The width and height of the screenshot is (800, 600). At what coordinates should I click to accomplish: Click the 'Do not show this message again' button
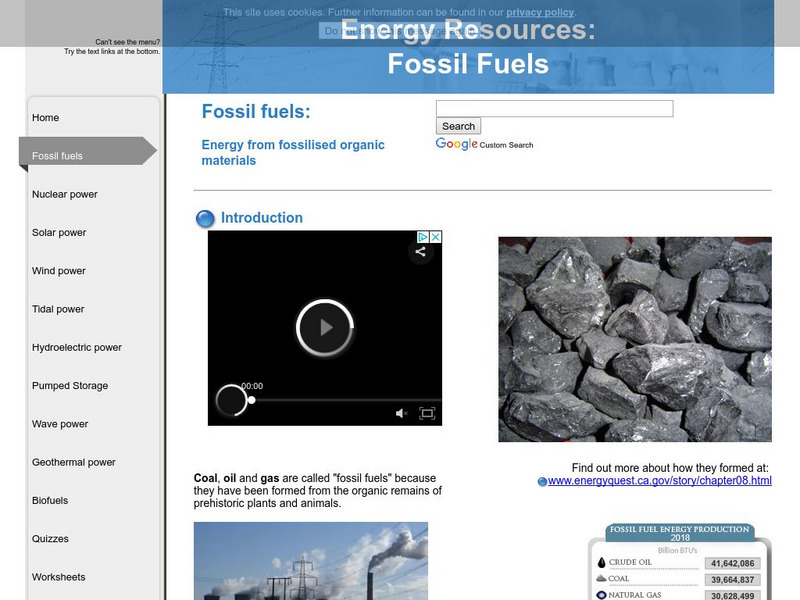click(399, 31)
